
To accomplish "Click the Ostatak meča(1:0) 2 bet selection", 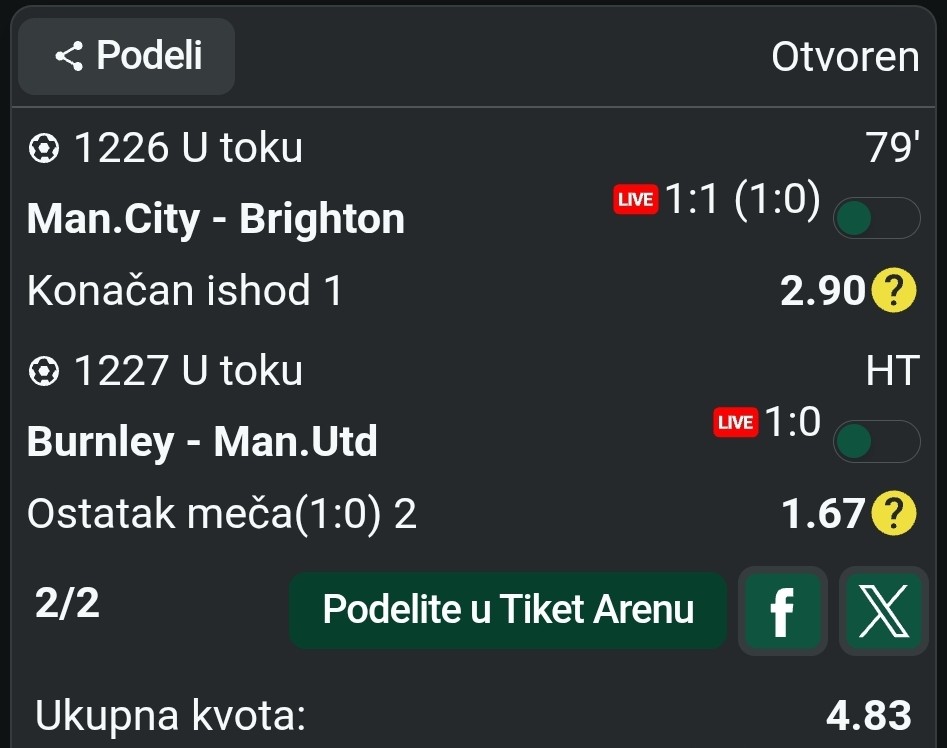I will point(222,514).
